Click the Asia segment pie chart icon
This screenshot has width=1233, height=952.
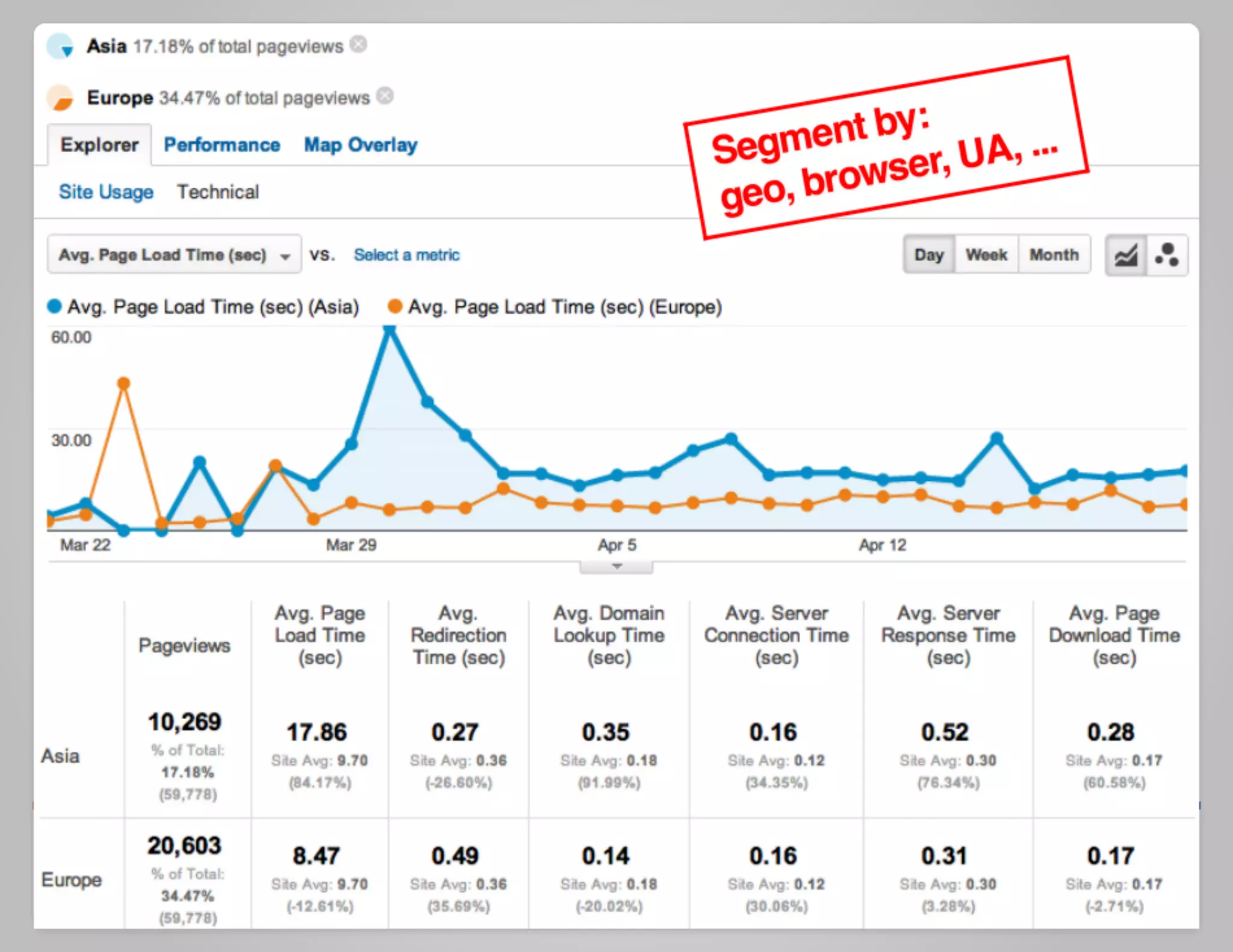tap(59, 46)
